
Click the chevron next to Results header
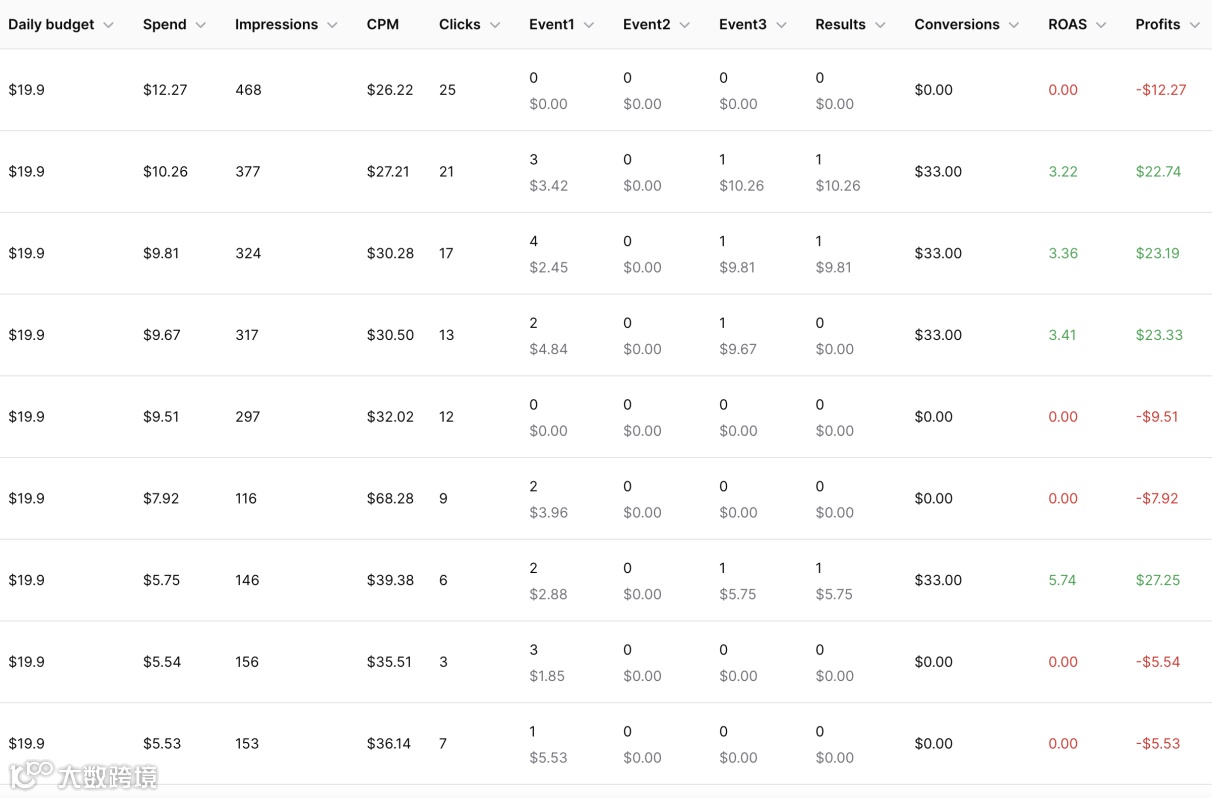click(880, 25)
